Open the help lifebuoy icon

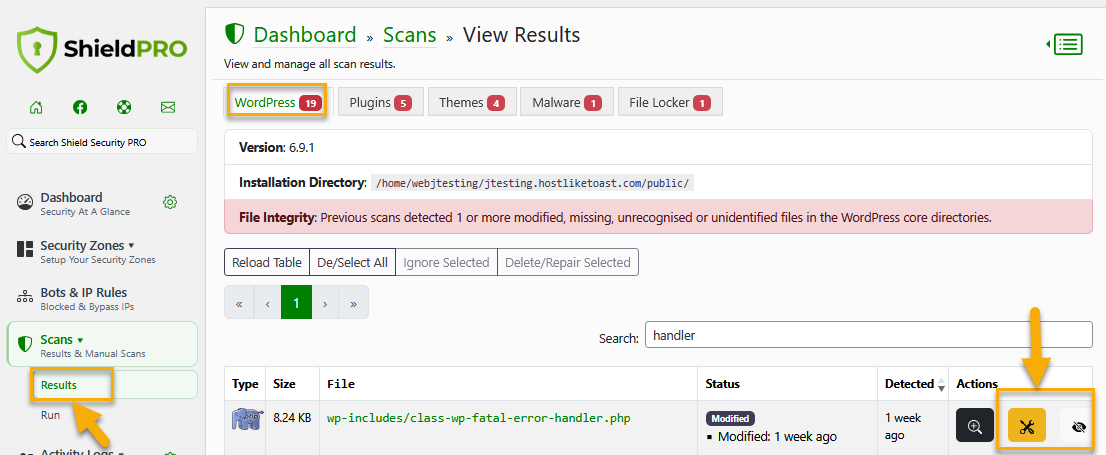pos(124,107)
